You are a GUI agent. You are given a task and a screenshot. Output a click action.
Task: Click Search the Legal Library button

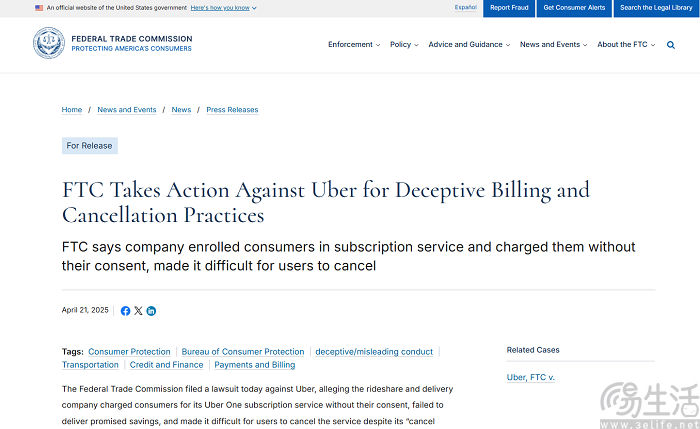click(x=654, y=7)
